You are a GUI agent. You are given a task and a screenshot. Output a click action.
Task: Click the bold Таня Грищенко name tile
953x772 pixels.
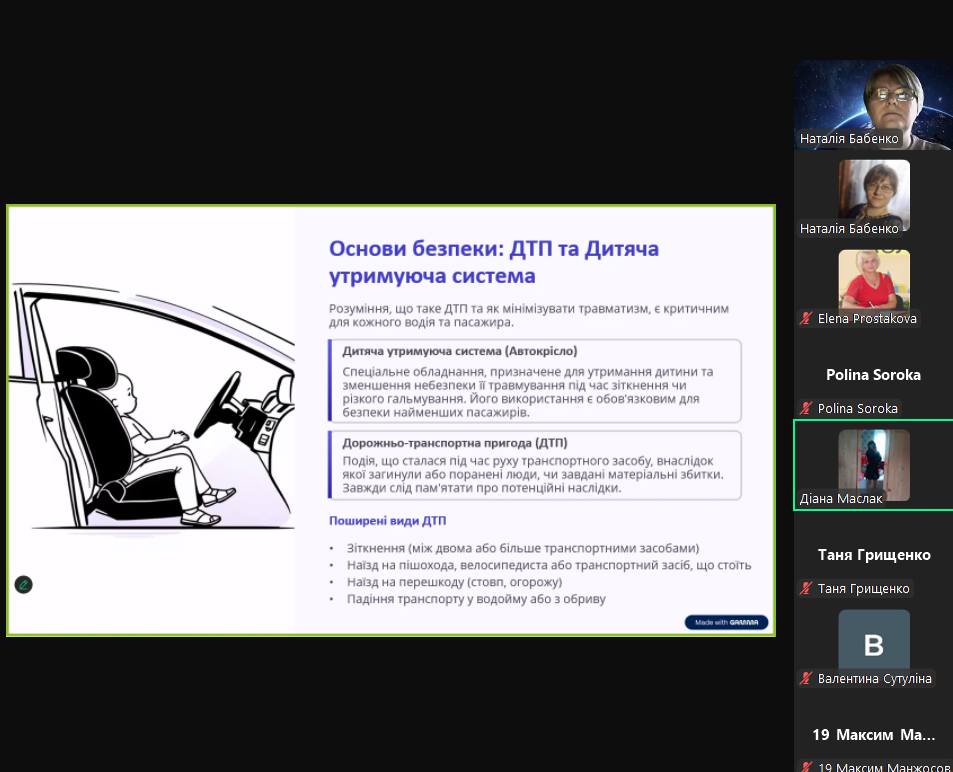click(x=873, y=555)
